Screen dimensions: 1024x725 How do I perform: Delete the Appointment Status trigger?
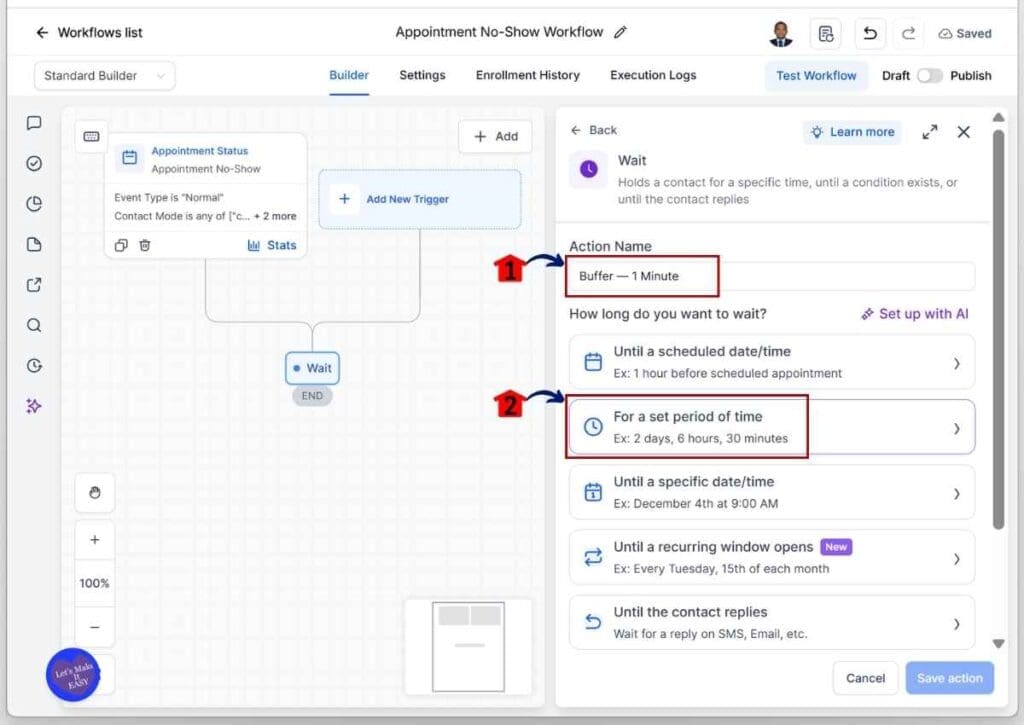click(145, 246)
